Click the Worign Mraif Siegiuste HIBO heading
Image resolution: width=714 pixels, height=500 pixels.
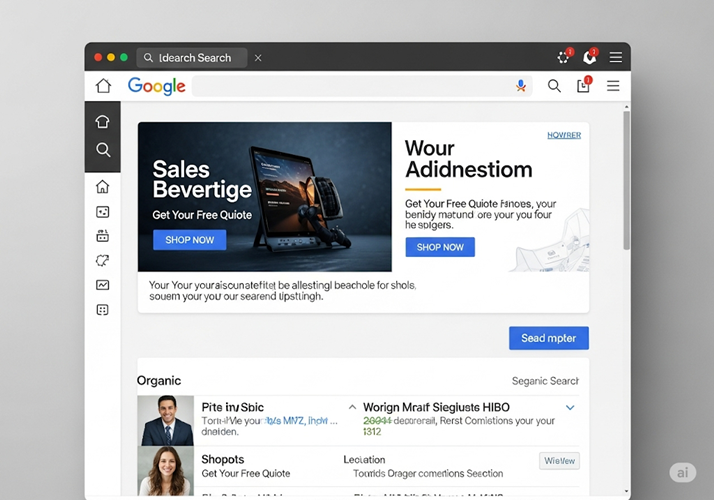point(436,407)
